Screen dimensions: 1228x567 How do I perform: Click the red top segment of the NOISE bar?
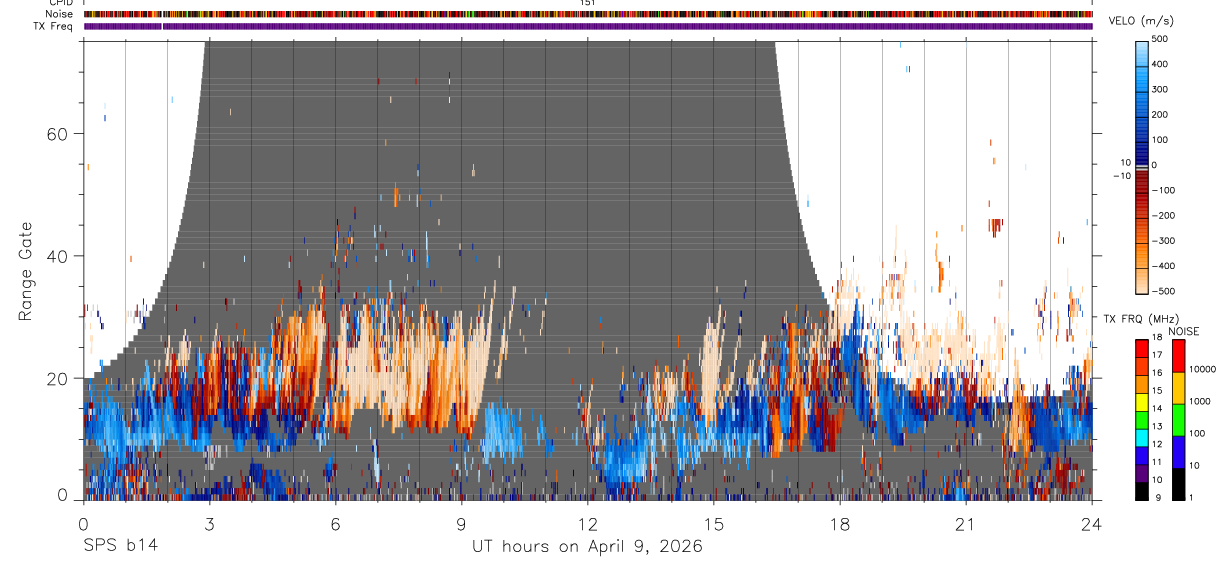(x=1178, y=356)
